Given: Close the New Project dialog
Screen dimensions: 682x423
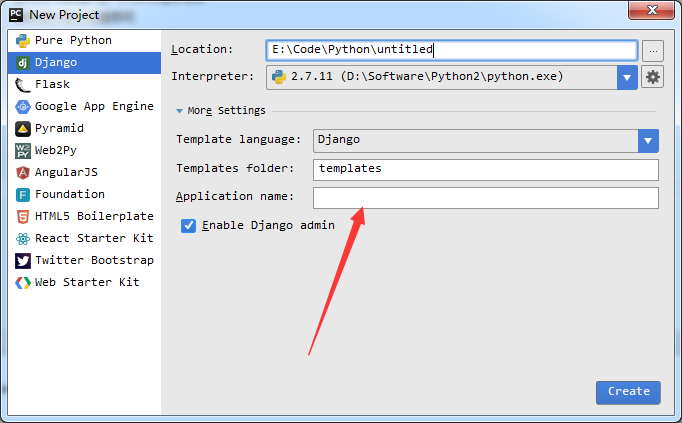Looking at the screenshot, I should (651, 10).
